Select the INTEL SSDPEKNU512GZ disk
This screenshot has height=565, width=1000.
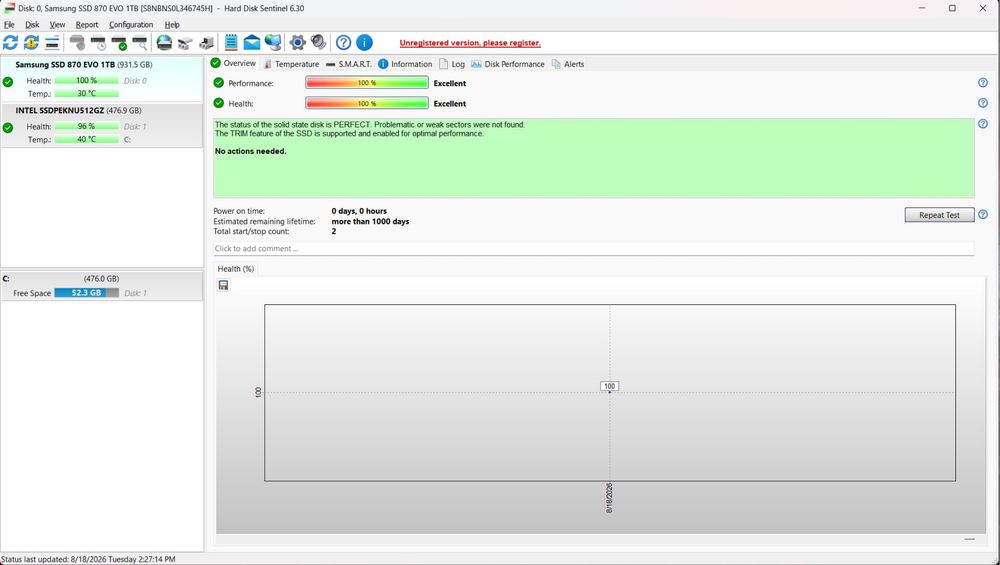(x=102, y=125)
